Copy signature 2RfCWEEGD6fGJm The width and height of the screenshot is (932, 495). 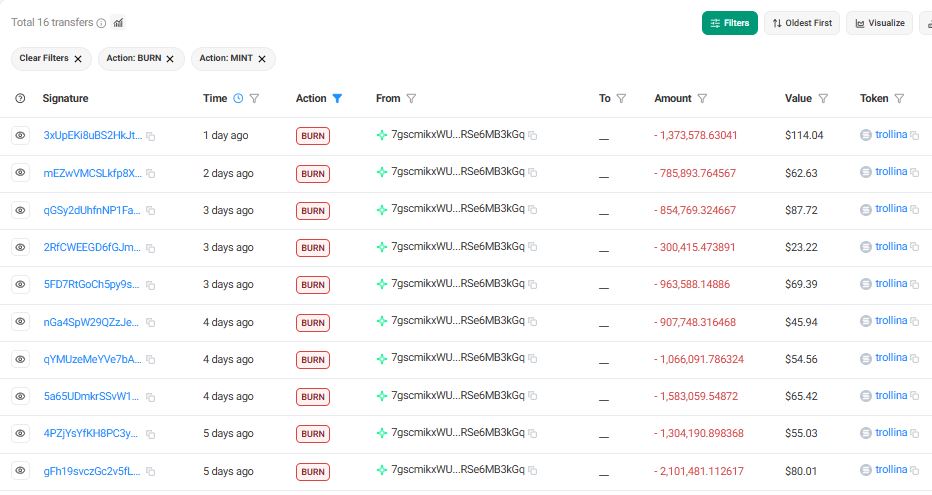point(151,248)
